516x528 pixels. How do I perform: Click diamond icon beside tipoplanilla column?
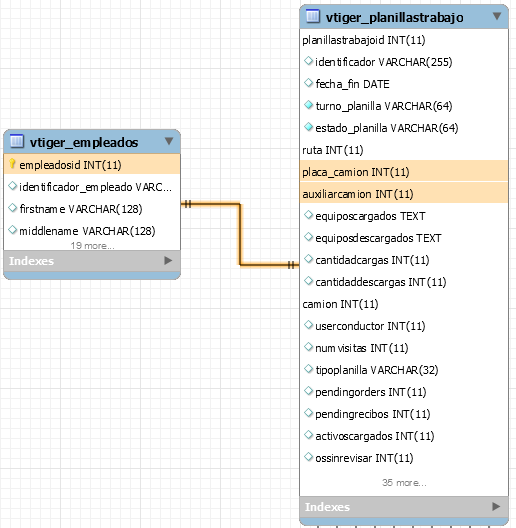tap(308, 369)
